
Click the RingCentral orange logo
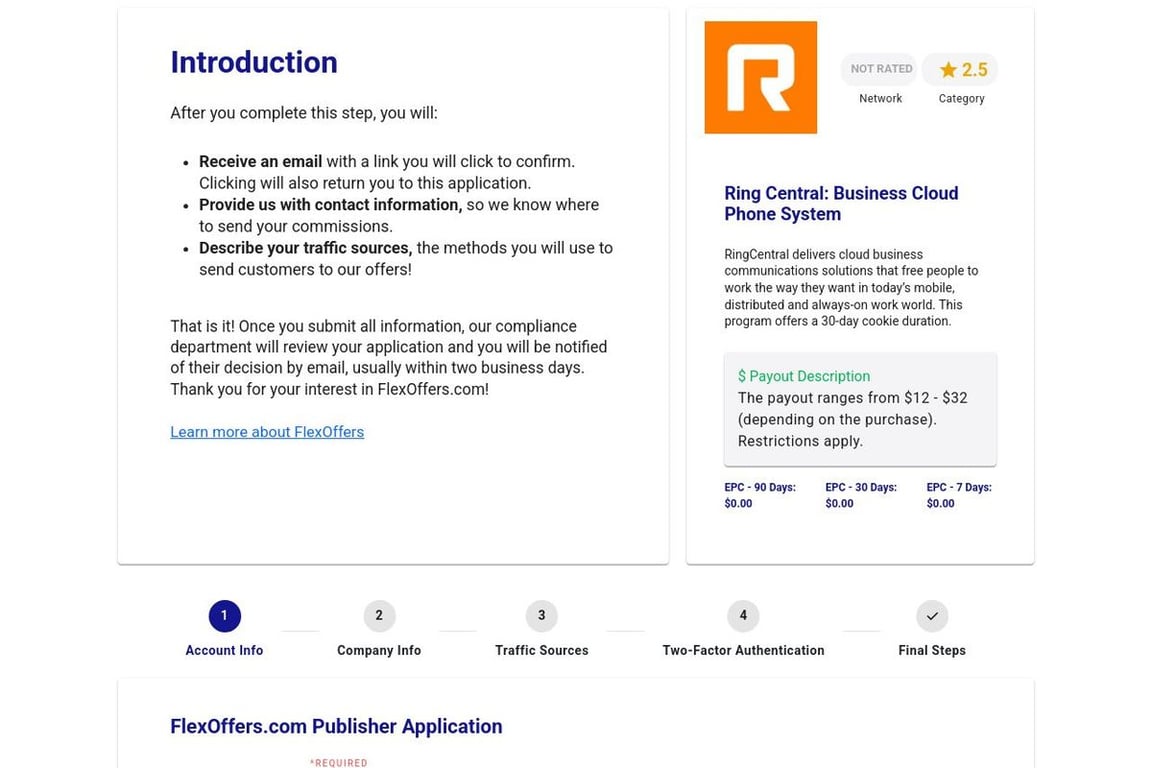[760, 77]
